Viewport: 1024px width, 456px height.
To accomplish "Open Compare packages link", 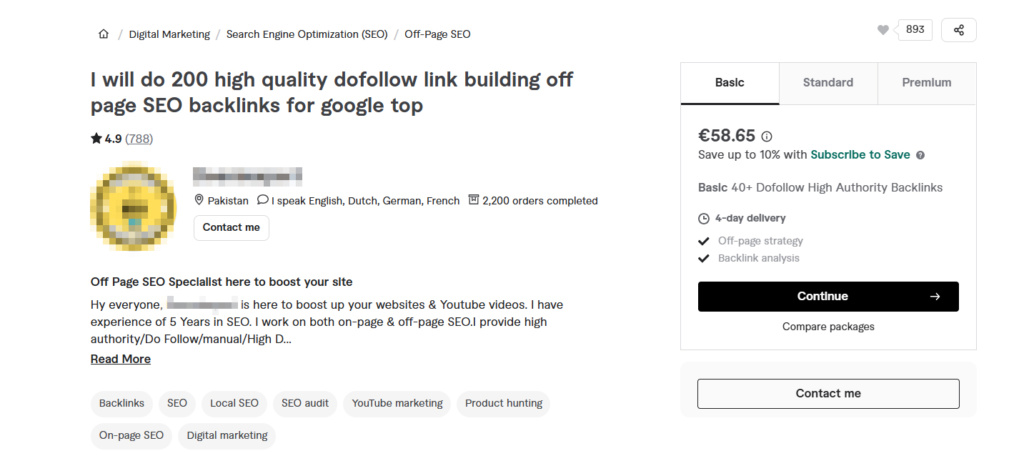I will point(828,327).
